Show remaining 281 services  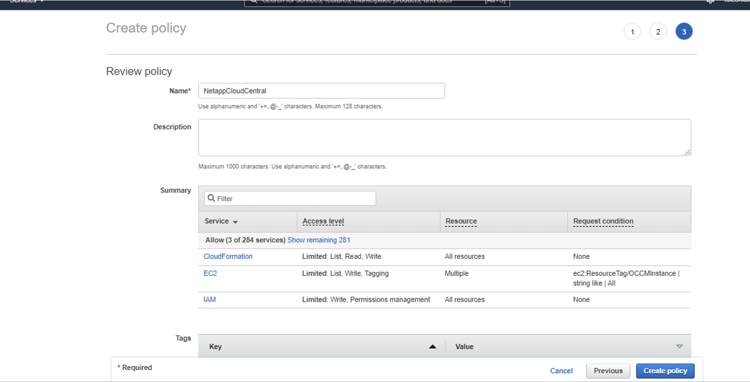(319, 240)
